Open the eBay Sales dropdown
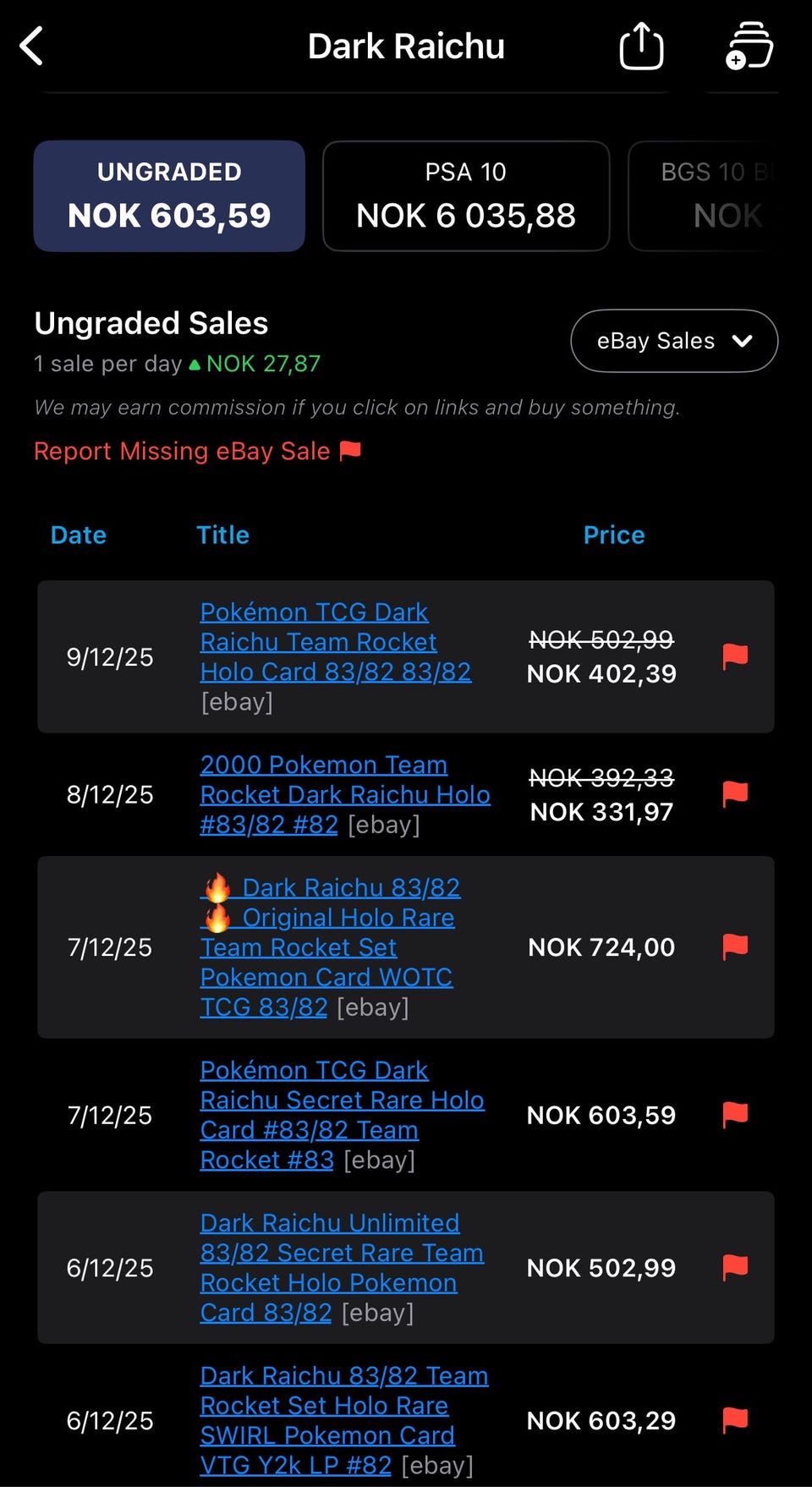The image size is (812, 1487). tap(674, 341)
